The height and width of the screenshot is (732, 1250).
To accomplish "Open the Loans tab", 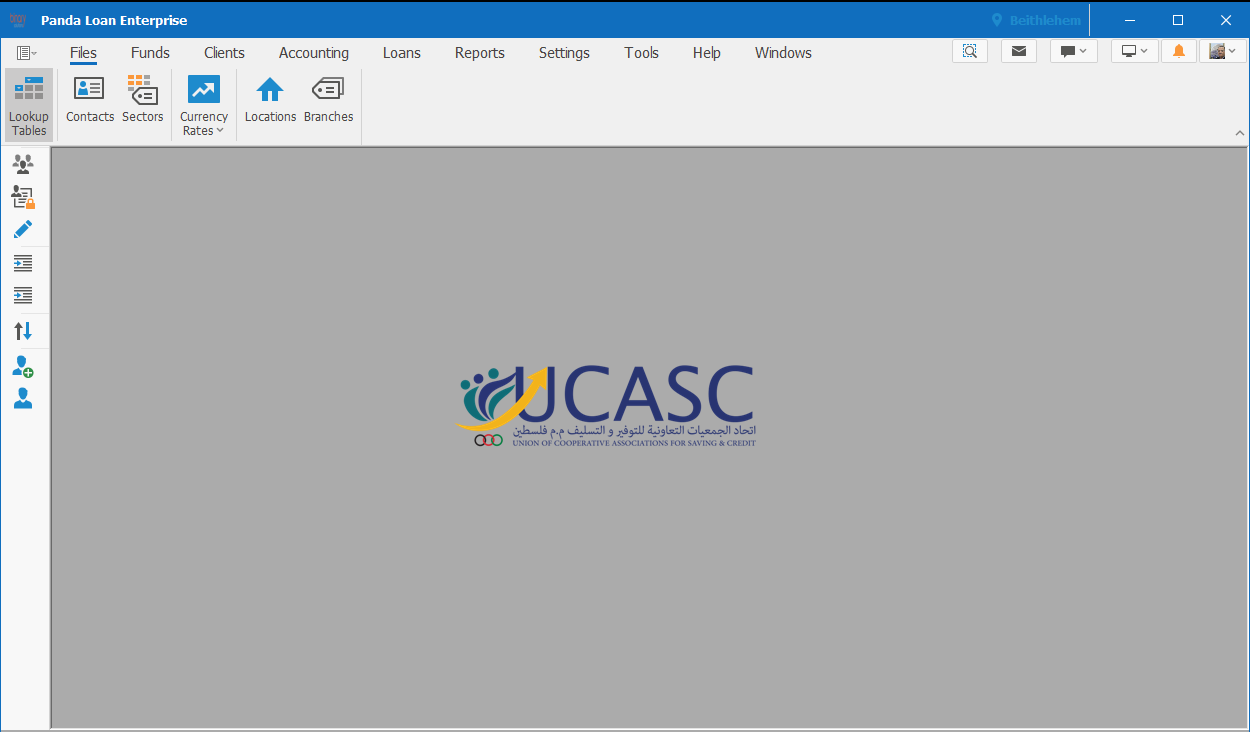I will 402,53.
